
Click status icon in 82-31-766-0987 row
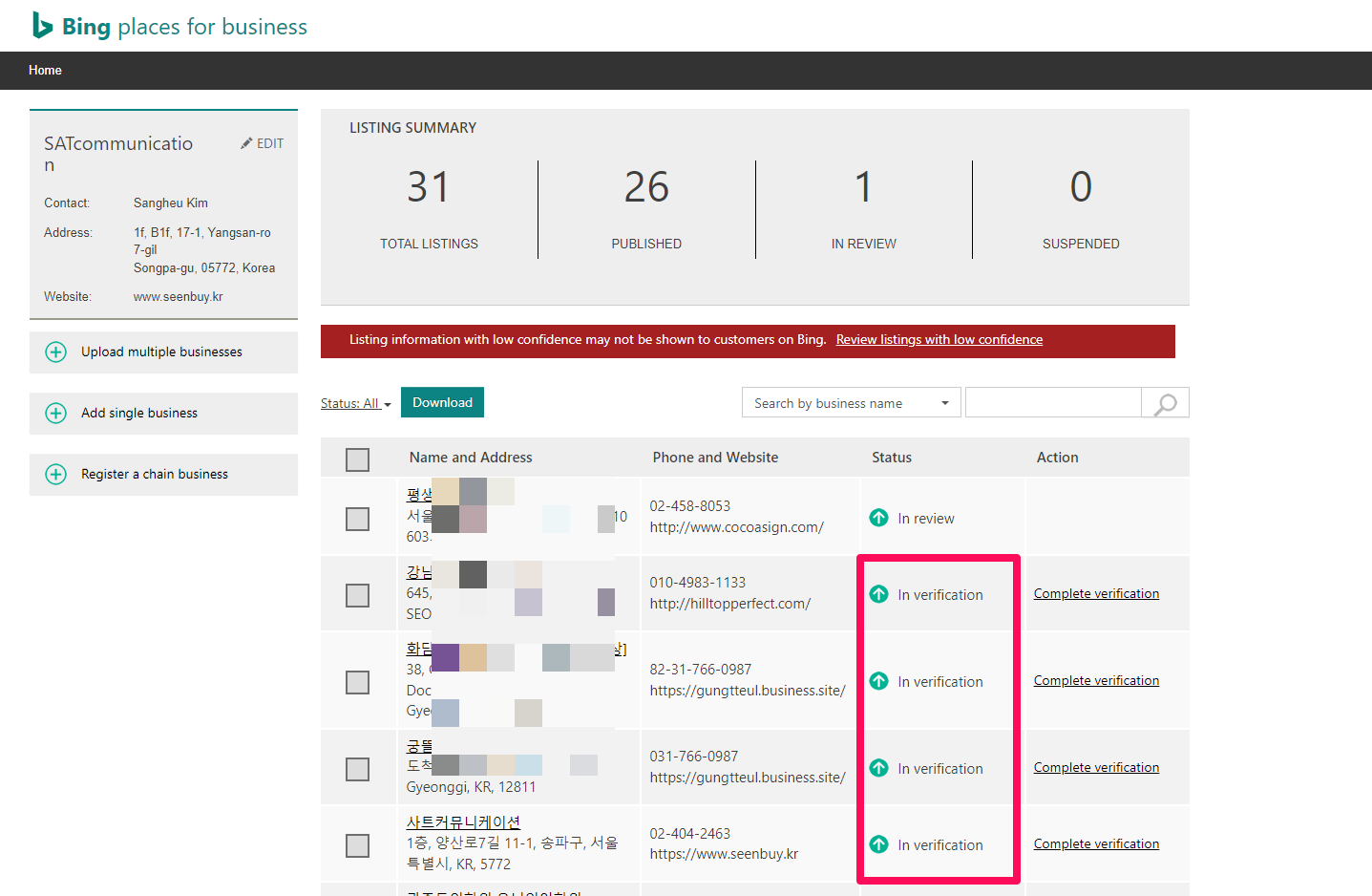tap(879, 681)
